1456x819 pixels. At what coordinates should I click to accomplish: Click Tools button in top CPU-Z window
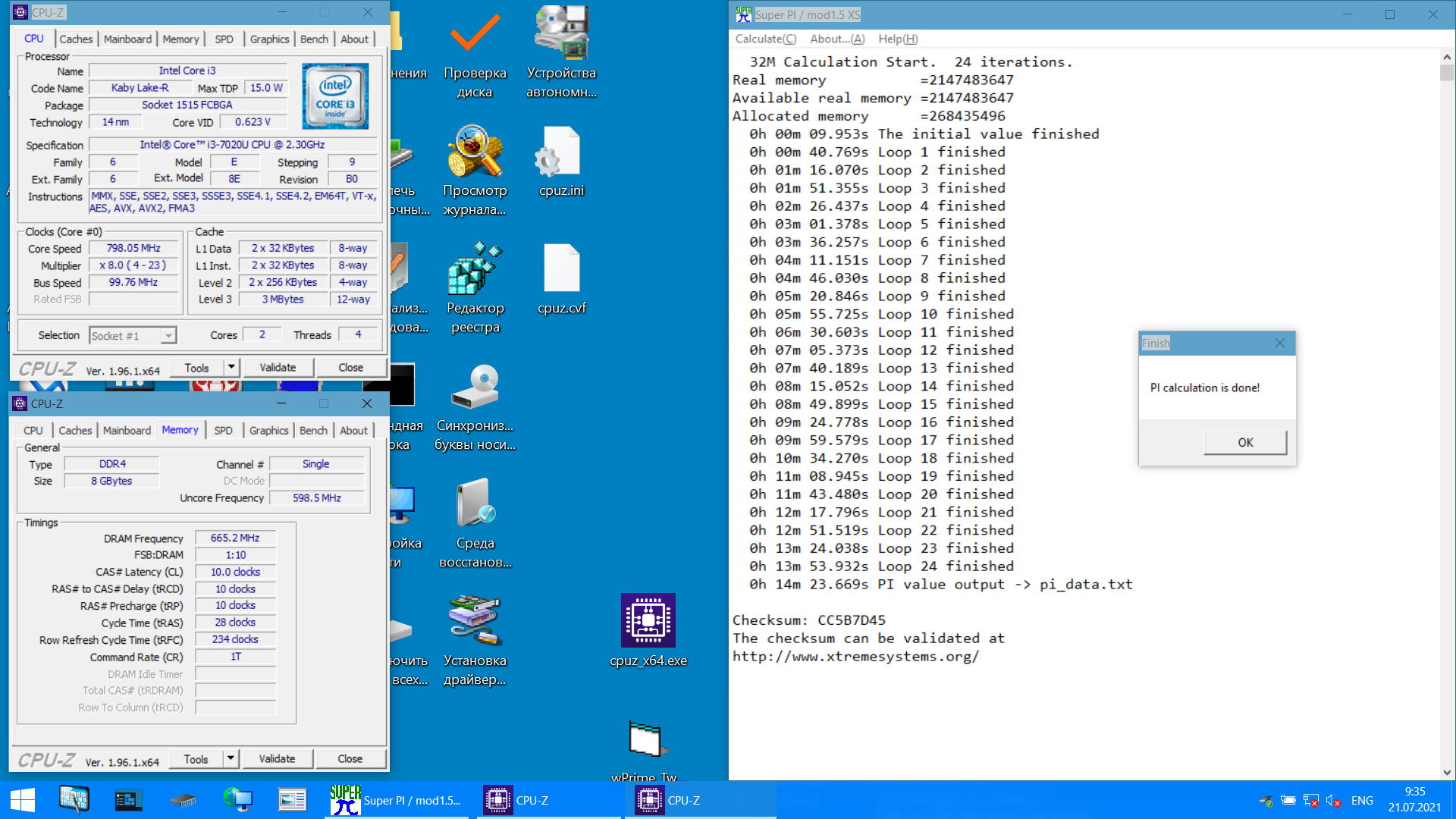(x=196, y=368)
